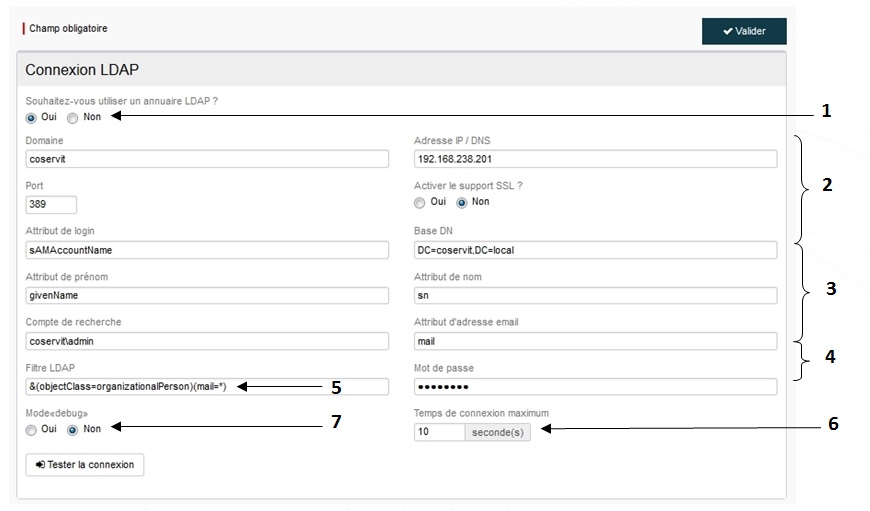Click the Attribut de nom field
This screenshot has height=511, width=870.
[x=595, y=296]
